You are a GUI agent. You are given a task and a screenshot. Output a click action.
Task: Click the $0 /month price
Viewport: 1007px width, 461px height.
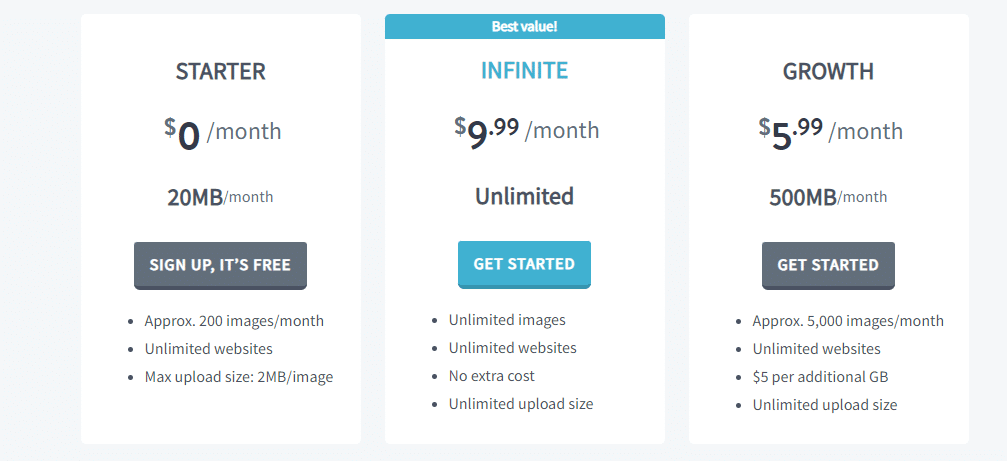click(x=222, y=133)
